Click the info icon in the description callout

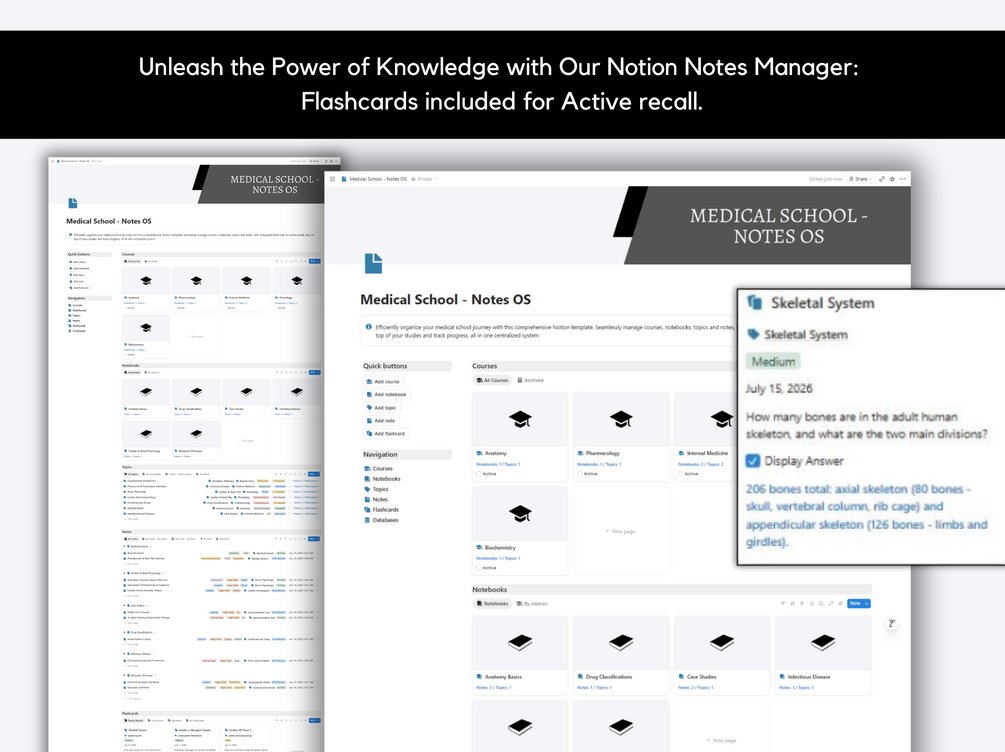point(369,327)
